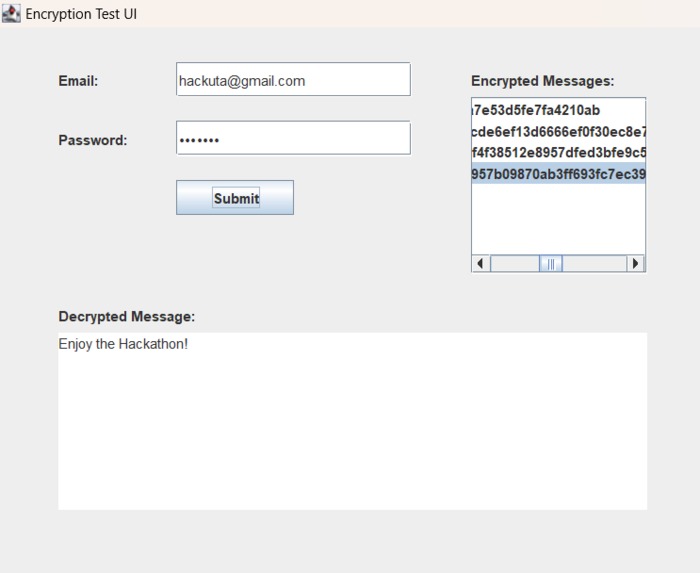This screenshot has width=700, height=573.
Task: Click the Java application icon in title bar
Action: 11,13
